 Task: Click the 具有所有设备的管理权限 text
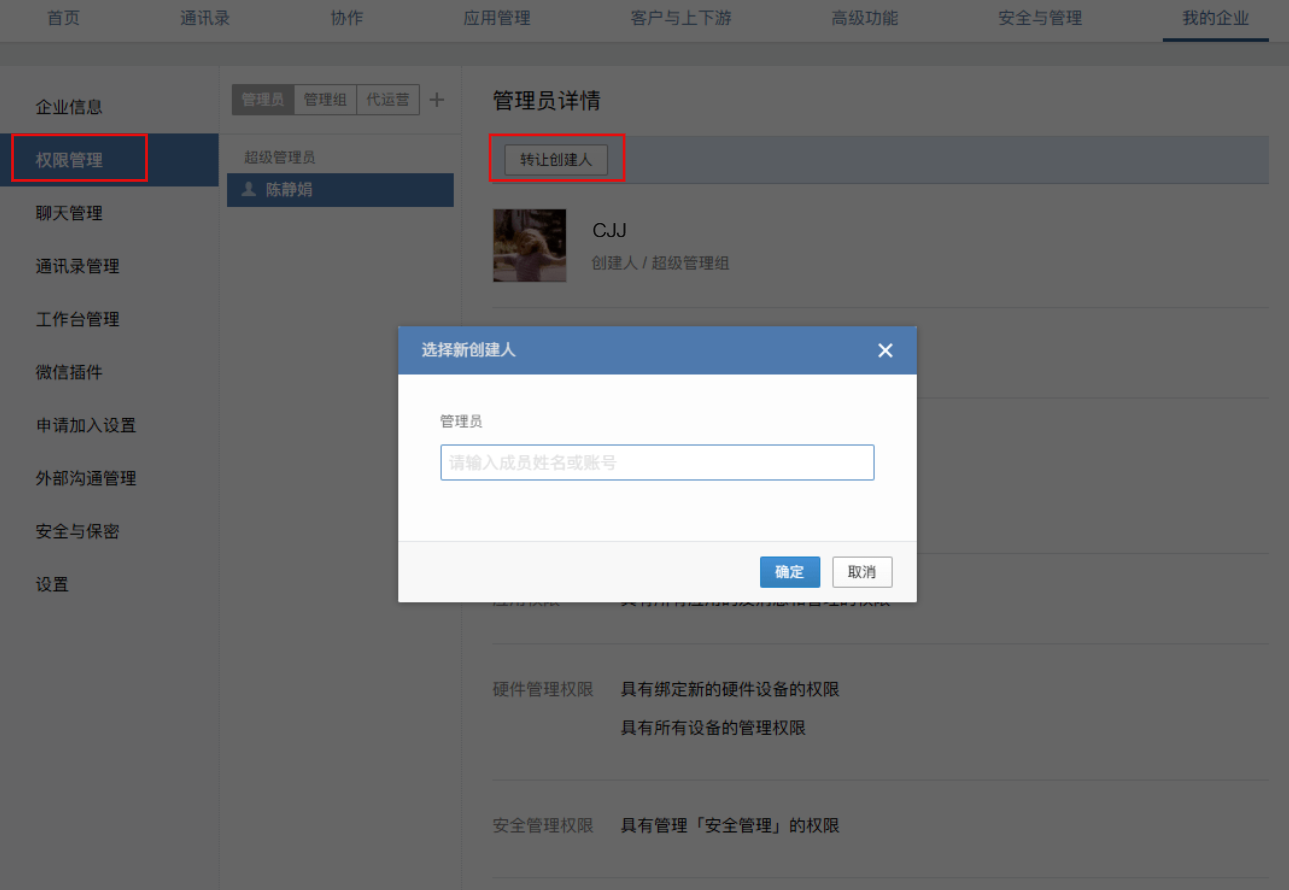click(x=713, y=728)
